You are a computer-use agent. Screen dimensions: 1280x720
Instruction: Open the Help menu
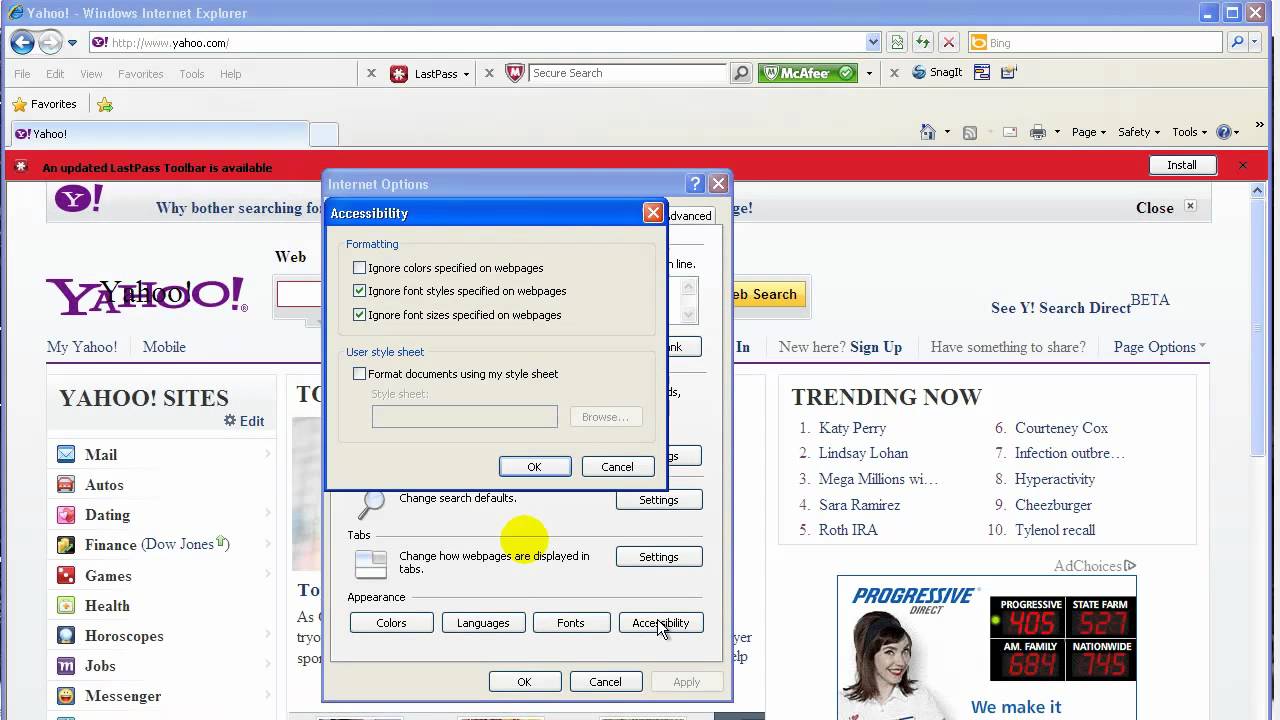[231, 74]
